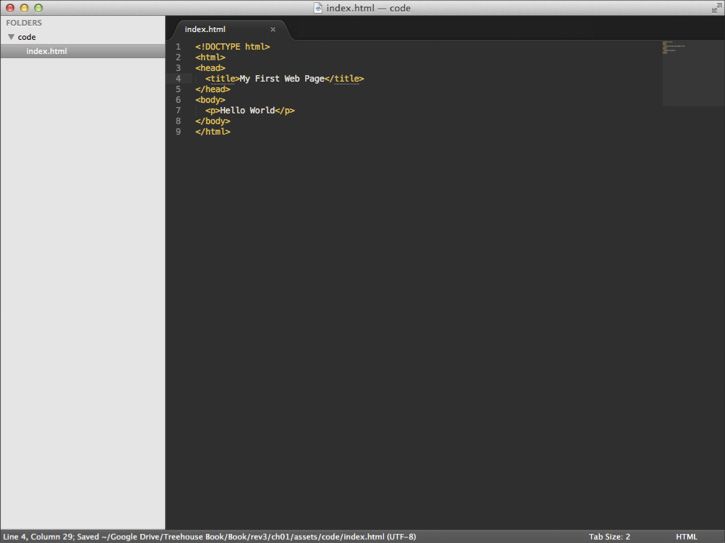
Task: Click the green zoom window button
Action: click(38, 8)
